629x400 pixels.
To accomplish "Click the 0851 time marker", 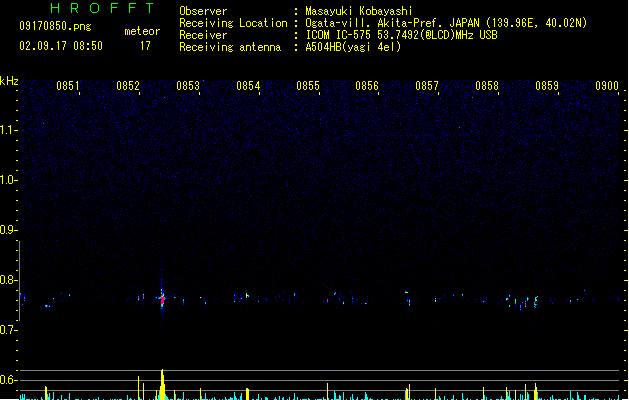I will (67, 86).
